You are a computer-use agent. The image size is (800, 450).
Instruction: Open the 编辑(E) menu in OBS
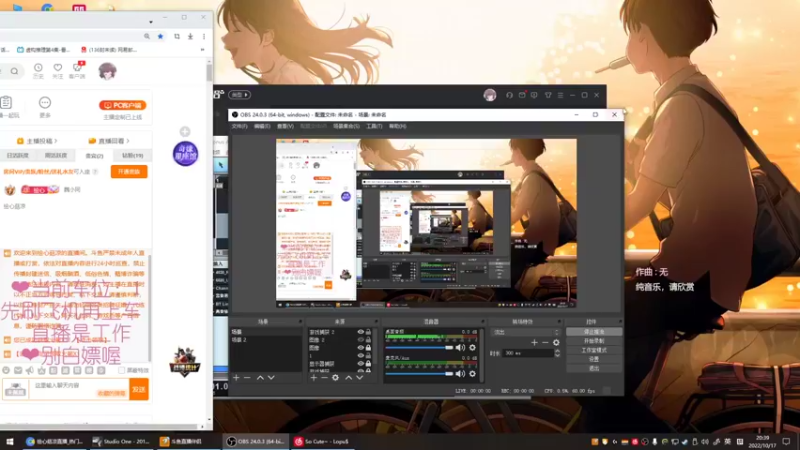pos(262,126)
